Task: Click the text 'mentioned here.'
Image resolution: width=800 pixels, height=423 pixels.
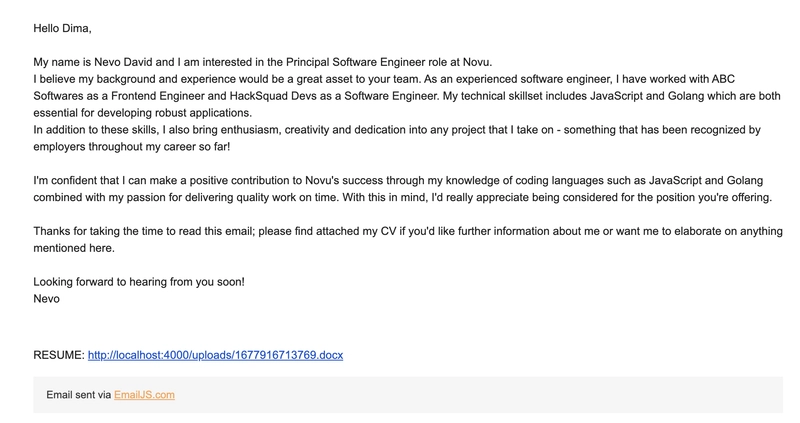Action: pyautogui.click(x=74, y=248)
